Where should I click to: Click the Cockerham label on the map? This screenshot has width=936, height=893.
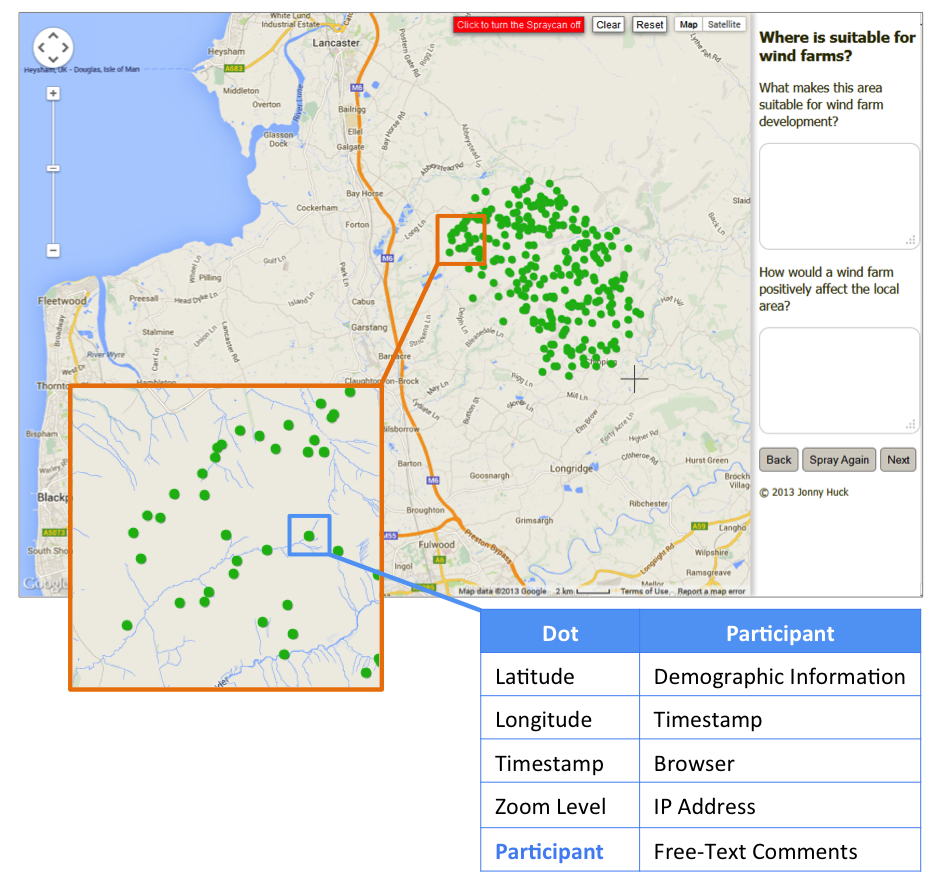tap(317, 208)
